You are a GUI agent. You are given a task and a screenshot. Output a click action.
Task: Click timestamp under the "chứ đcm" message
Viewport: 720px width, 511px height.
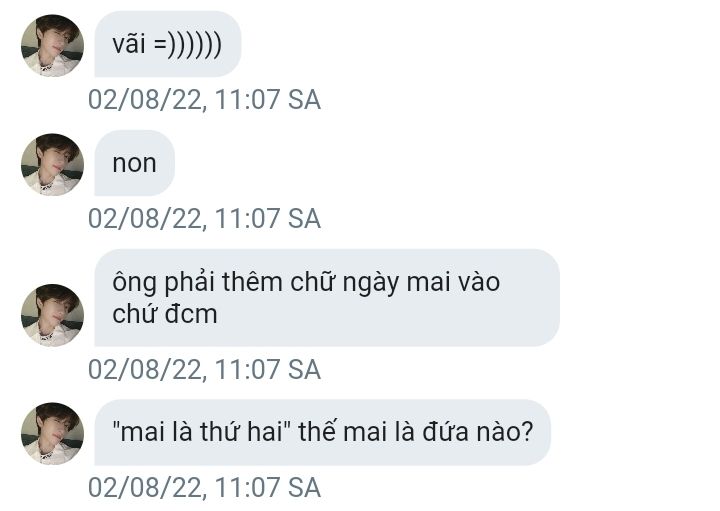click(x=204, y=370)
